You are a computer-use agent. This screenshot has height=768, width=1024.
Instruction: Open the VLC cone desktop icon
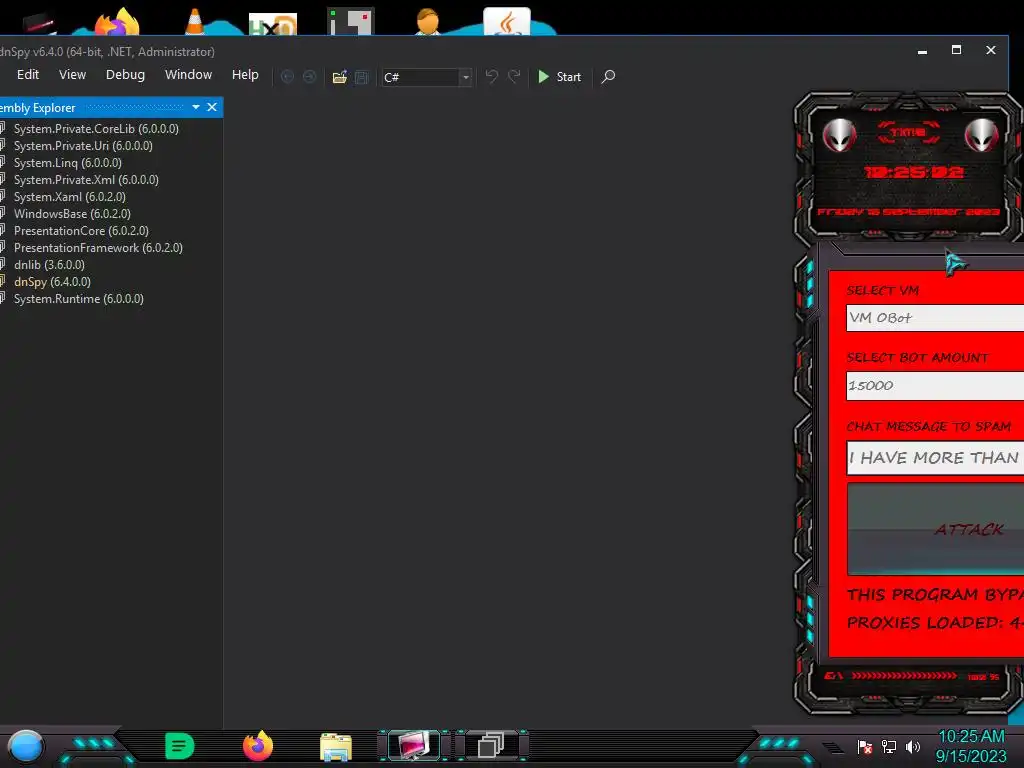click(x=195, y=21)
